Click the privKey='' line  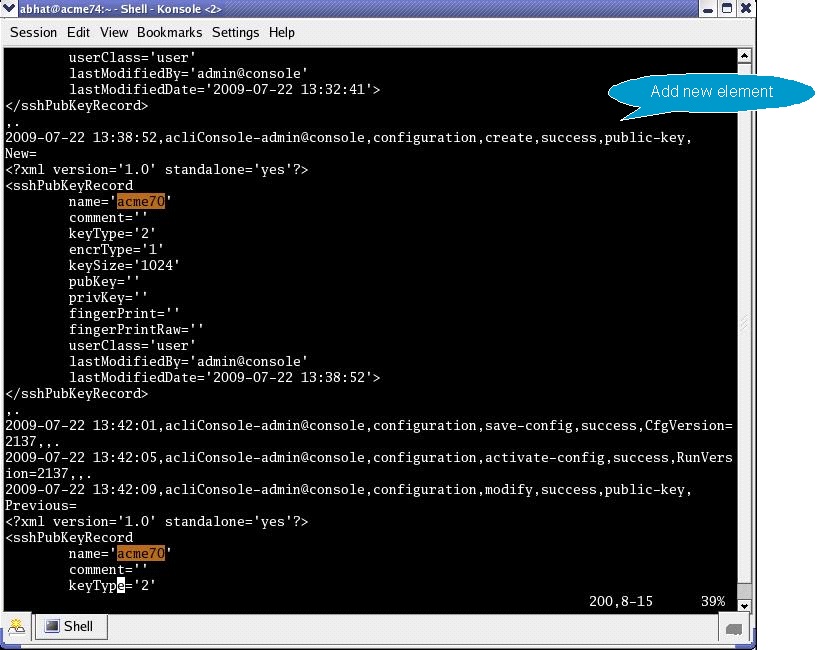(108, 297)
